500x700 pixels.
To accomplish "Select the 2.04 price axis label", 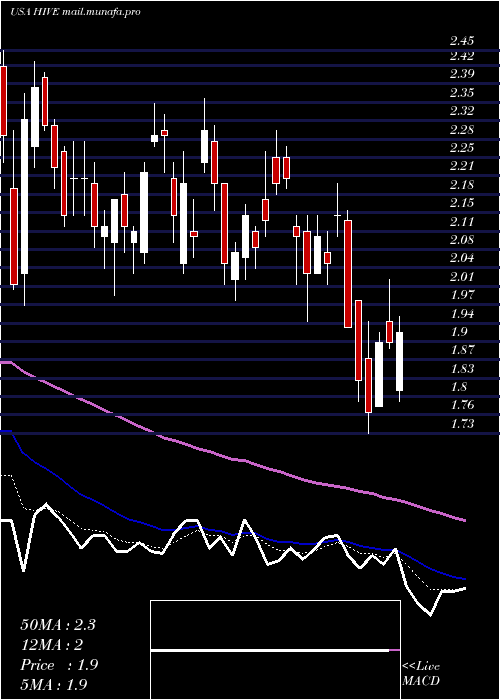I will [462, 258].
